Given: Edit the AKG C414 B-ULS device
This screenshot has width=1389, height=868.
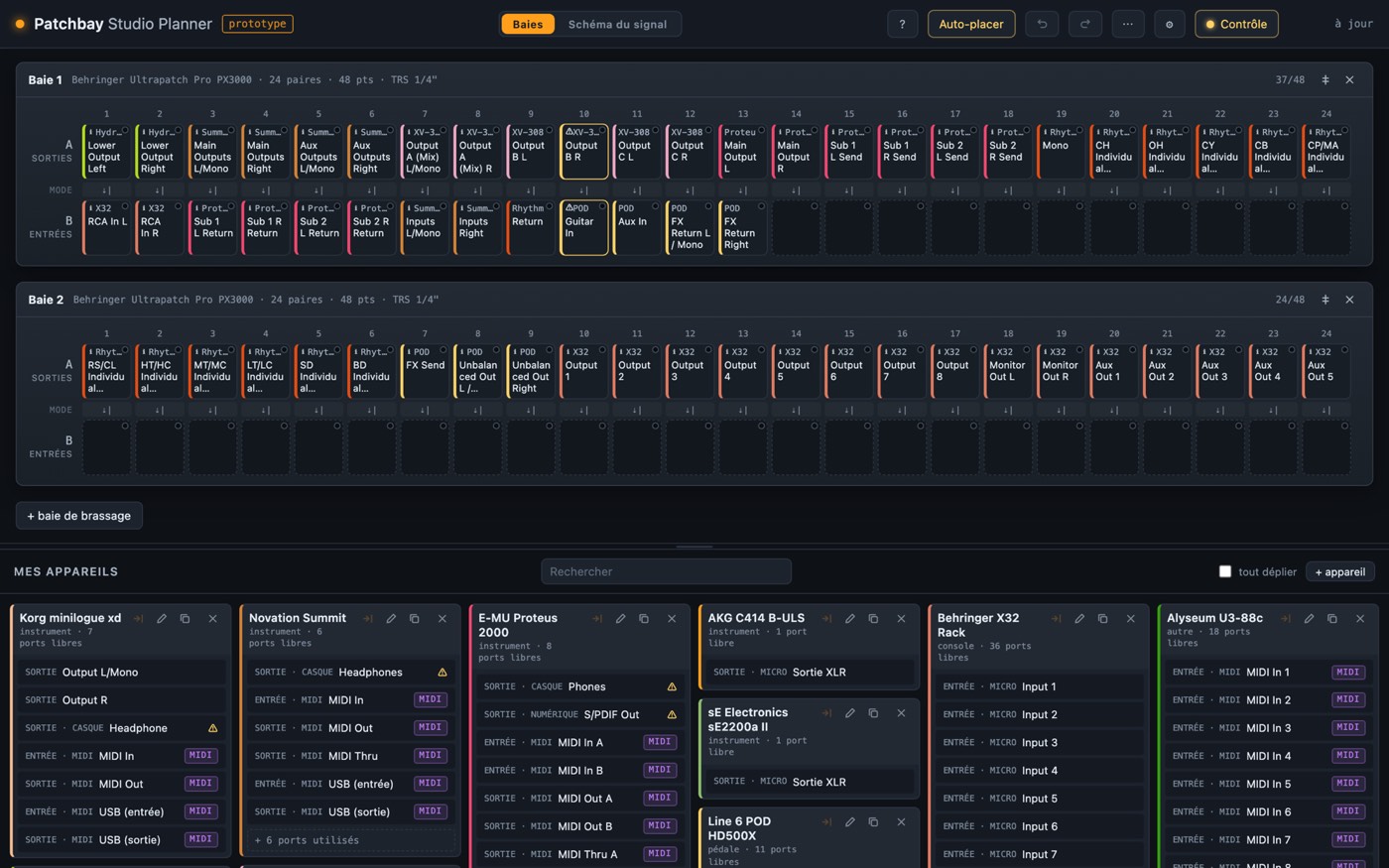Looking at the screenshot, I should click(850, 619).
